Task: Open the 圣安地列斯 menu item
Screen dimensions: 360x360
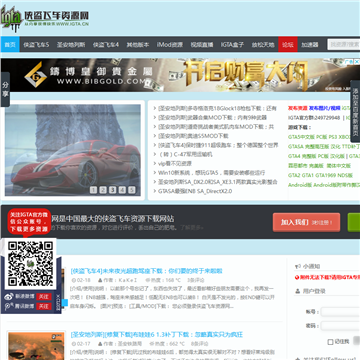Action: click(x=71, y=44)
